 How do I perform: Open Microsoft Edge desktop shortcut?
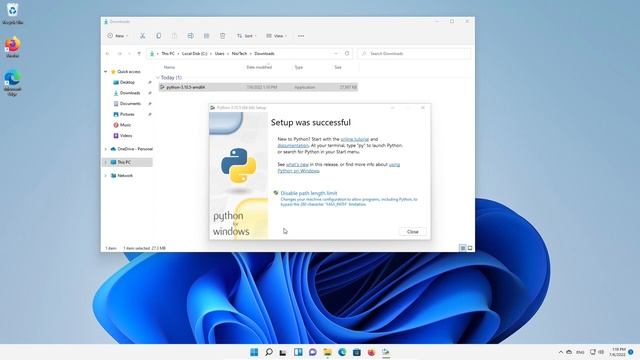click(13, 83)
